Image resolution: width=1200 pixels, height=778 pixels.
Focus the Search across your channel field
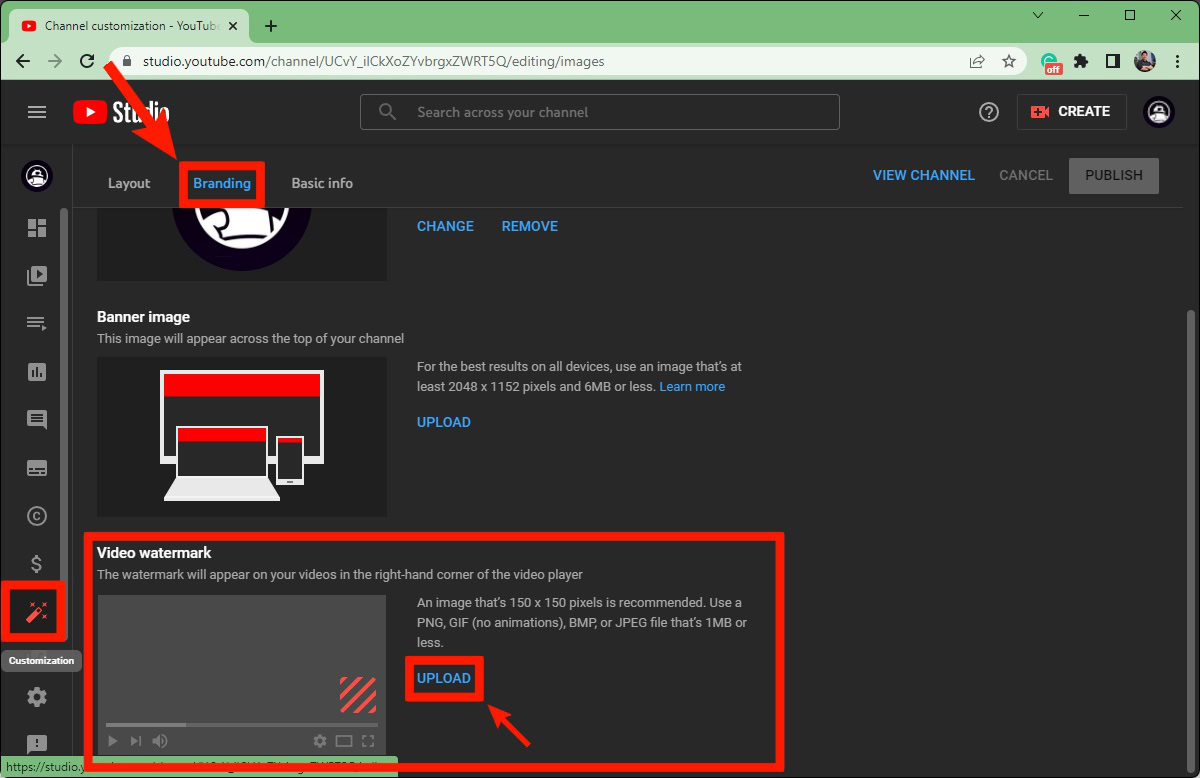600,112
